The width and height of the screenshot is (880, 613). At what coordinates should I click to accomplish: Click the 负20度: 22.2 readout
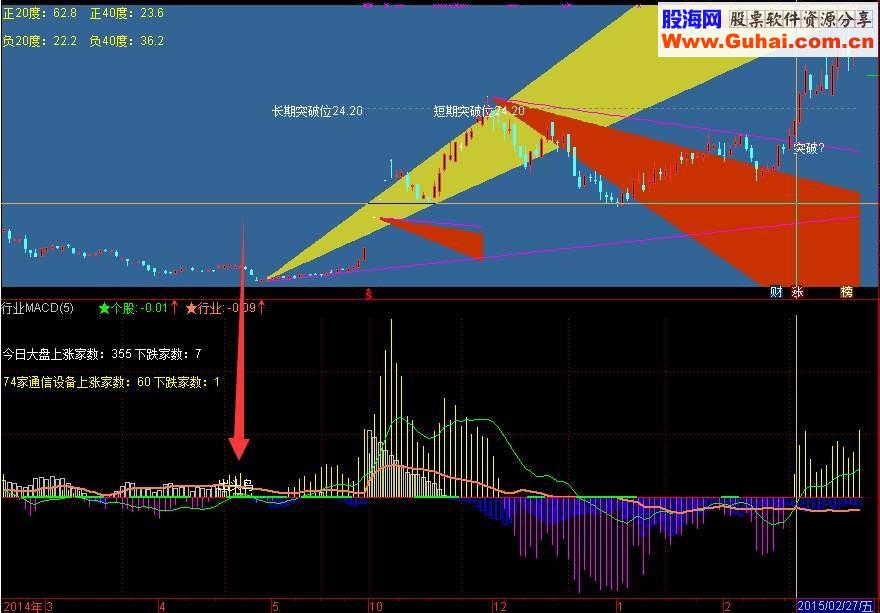(x=39, y=41)
